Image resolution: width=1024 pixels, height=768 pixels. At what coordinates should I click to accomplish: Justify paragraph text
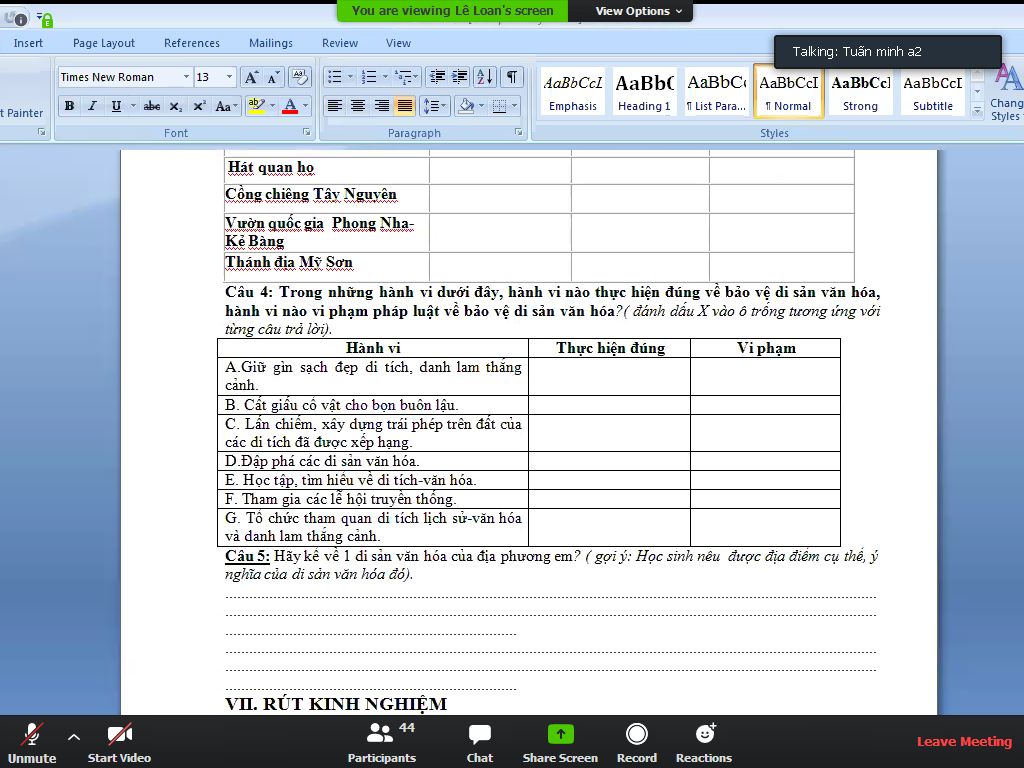(405, 106)
